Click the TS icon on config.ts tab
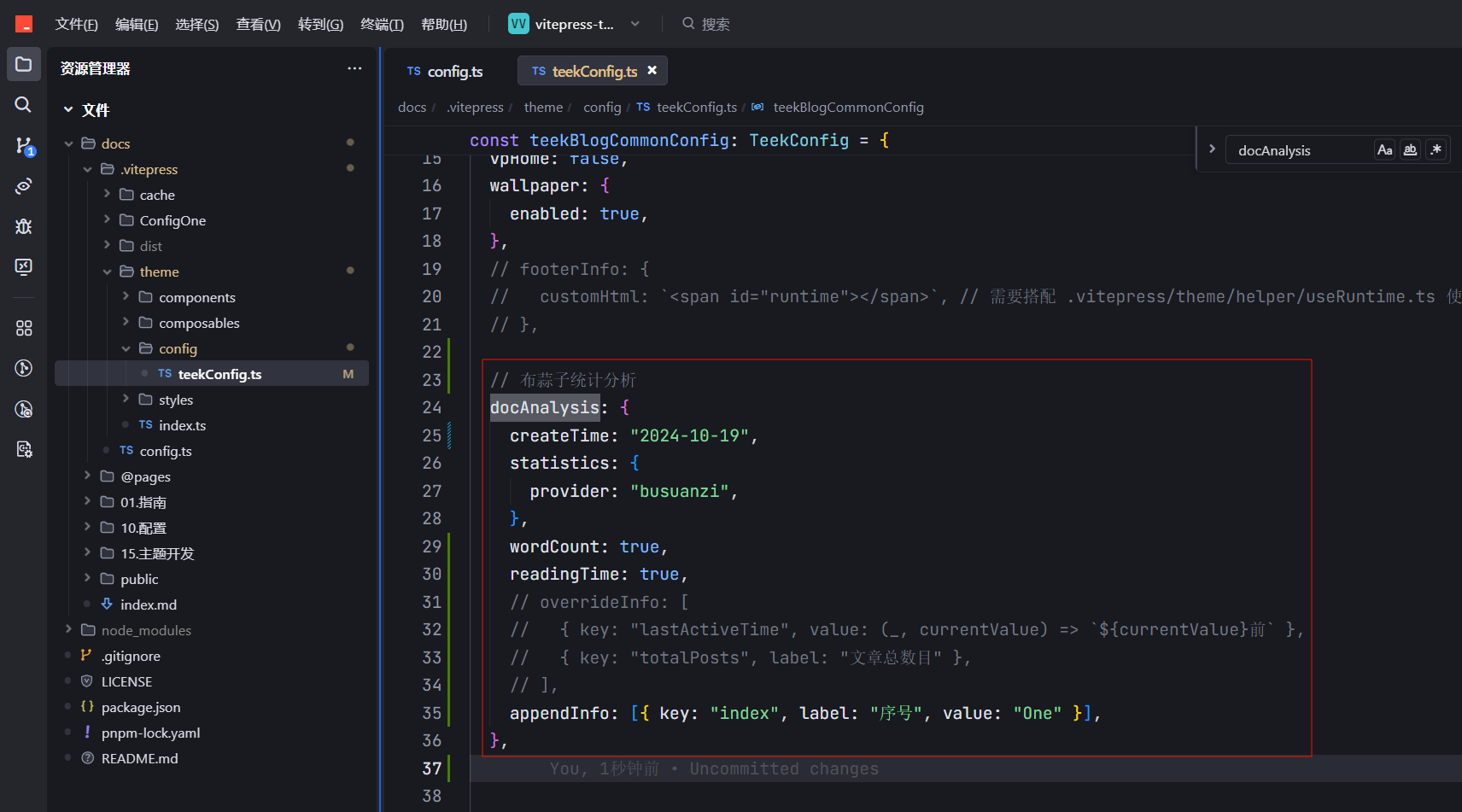1462x812 pixels. tap(414, 72)
